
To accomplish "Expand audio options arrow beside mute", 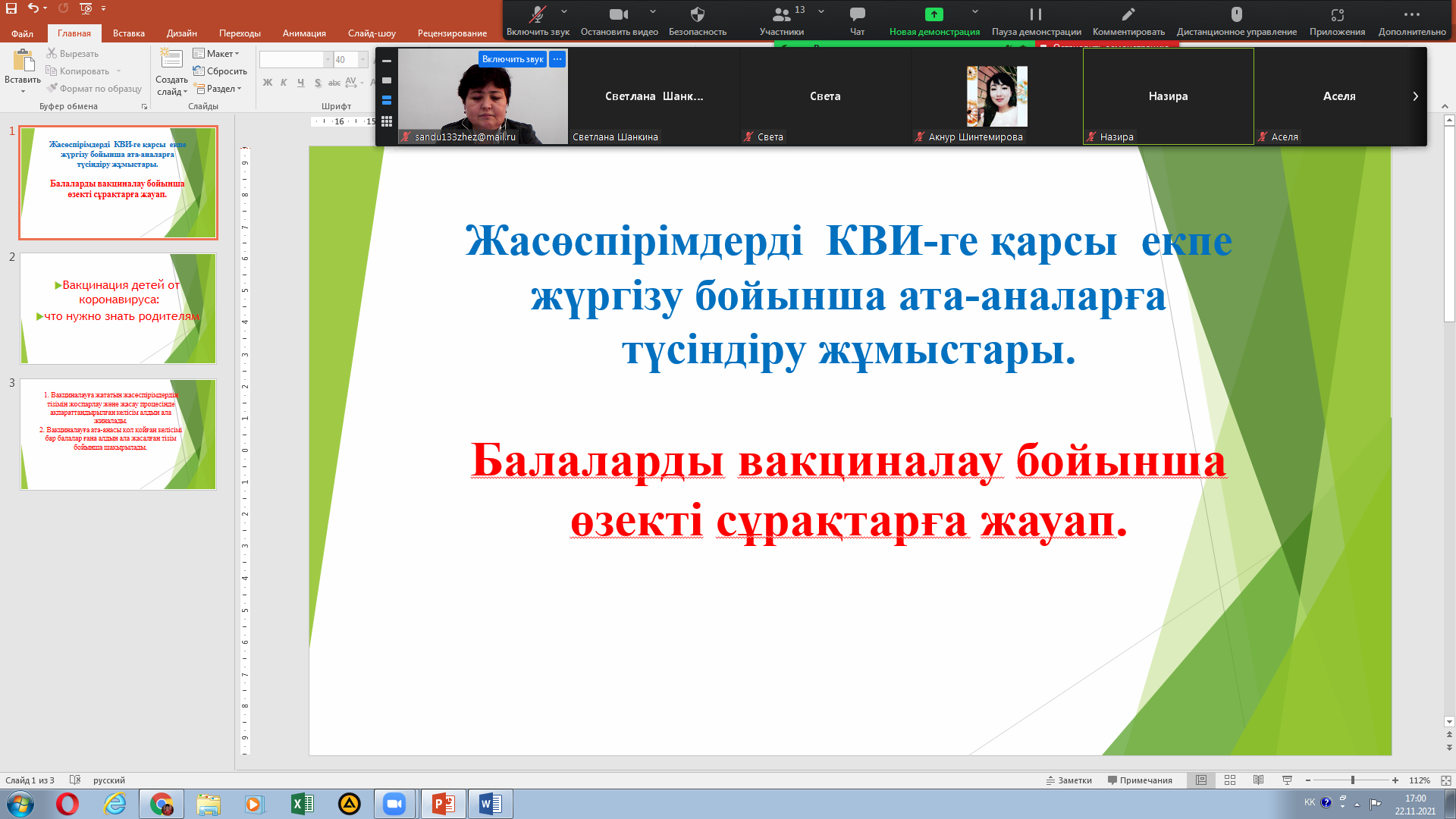I will (564, 12).
